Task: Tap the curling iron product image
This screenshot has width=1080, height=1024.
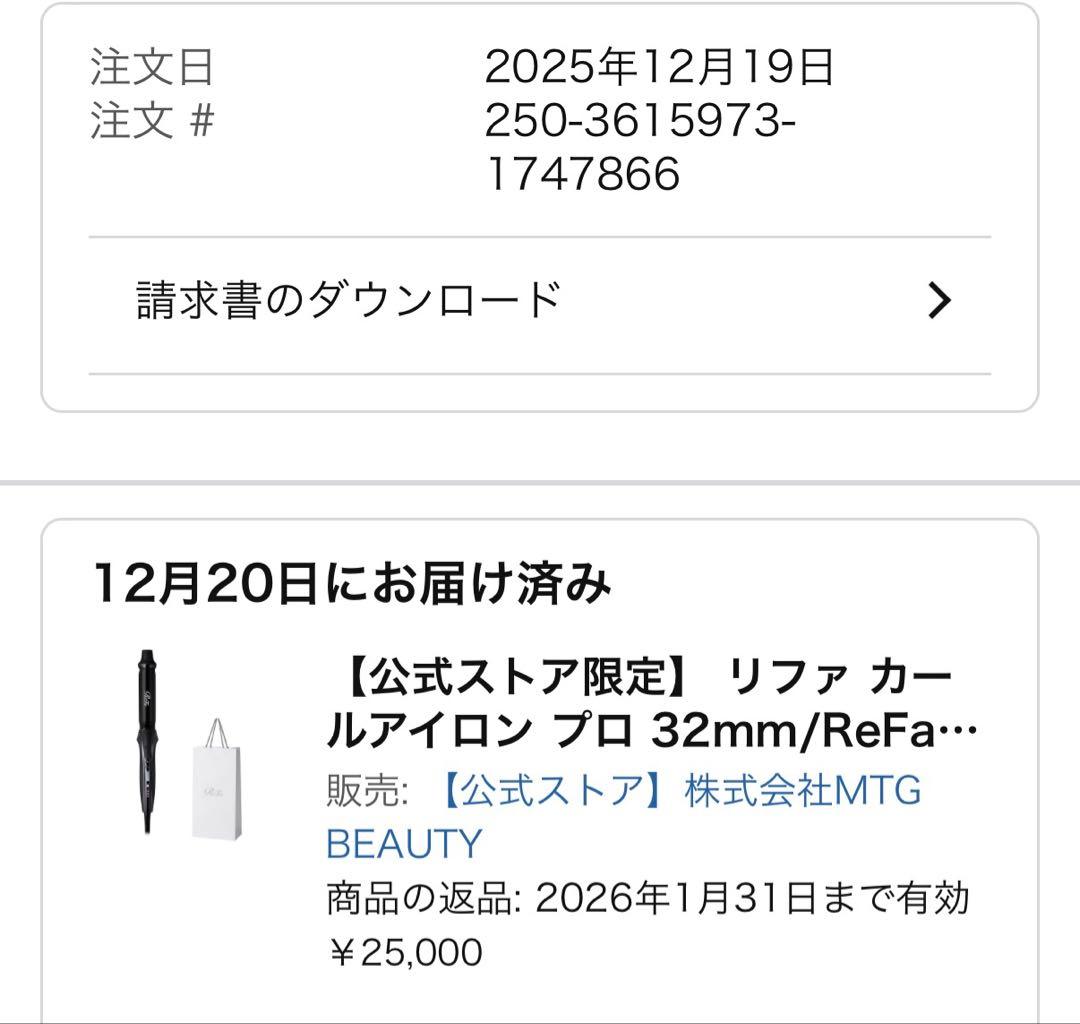Action: (151, 742)
